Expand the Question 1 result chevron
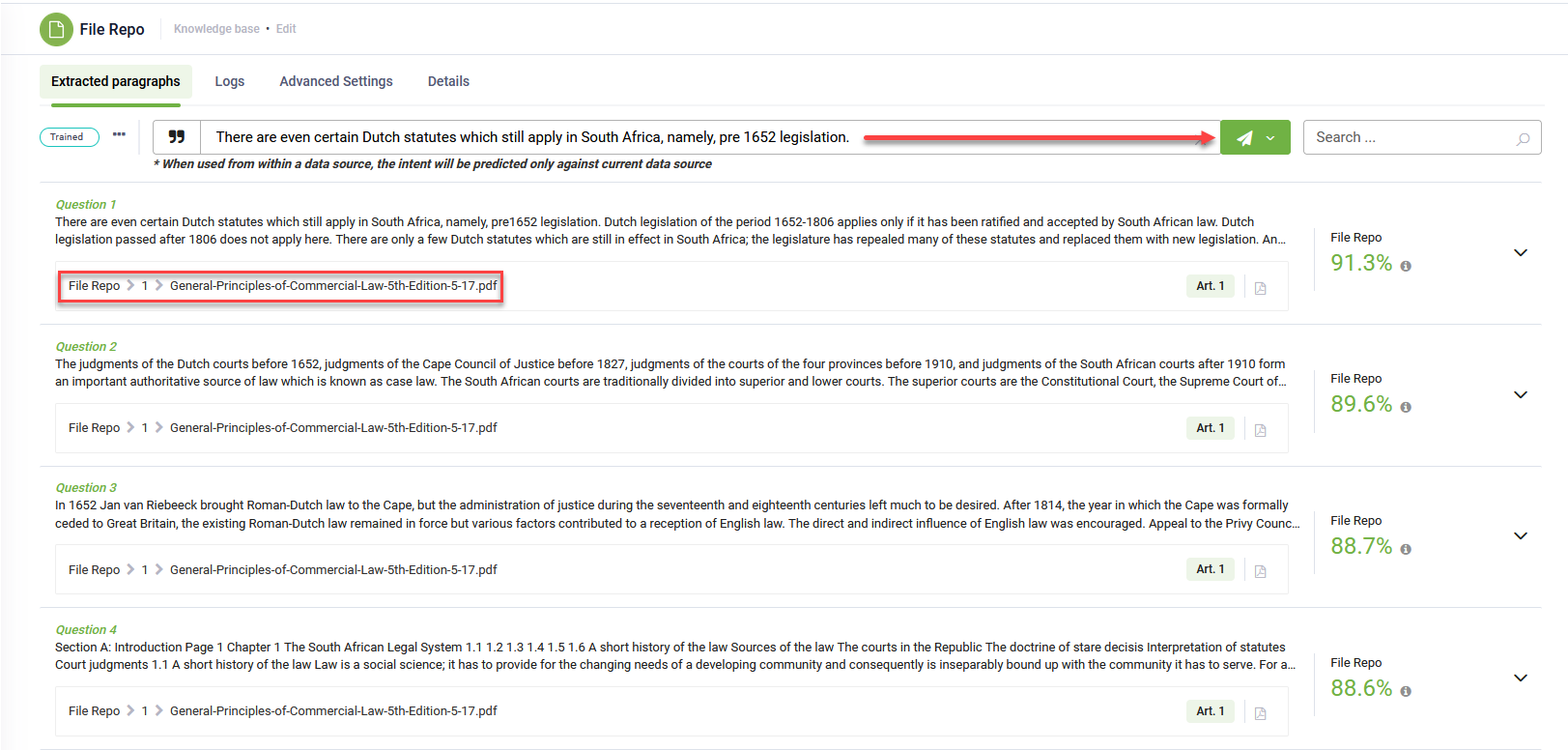 1520,253
